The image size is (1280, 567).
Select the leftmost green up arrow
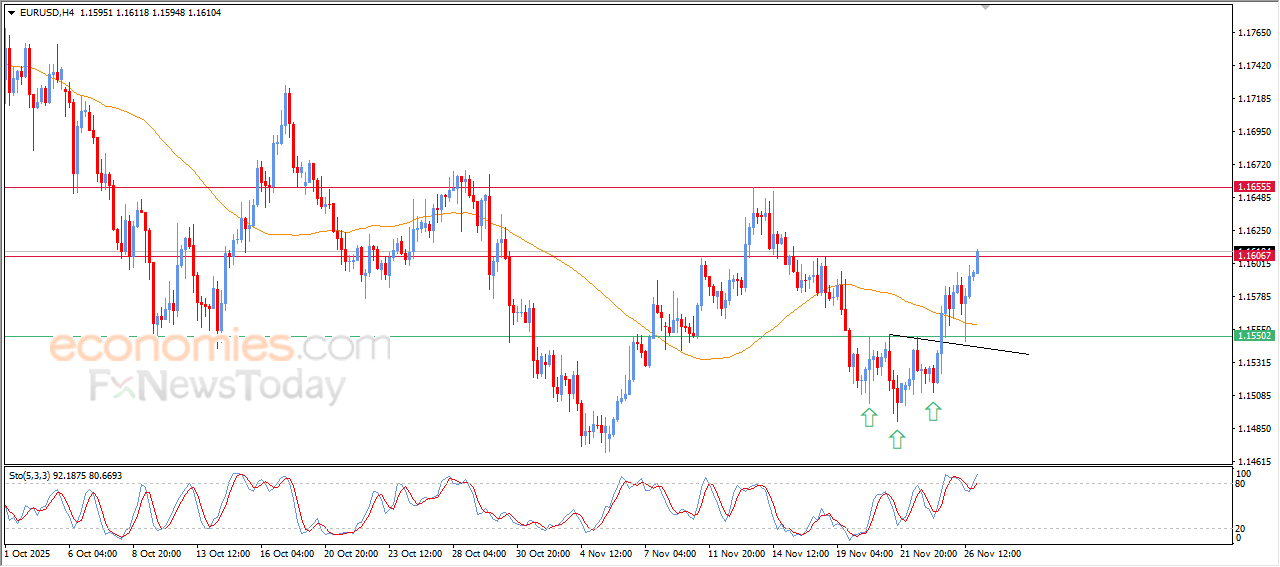pos(869,417)
